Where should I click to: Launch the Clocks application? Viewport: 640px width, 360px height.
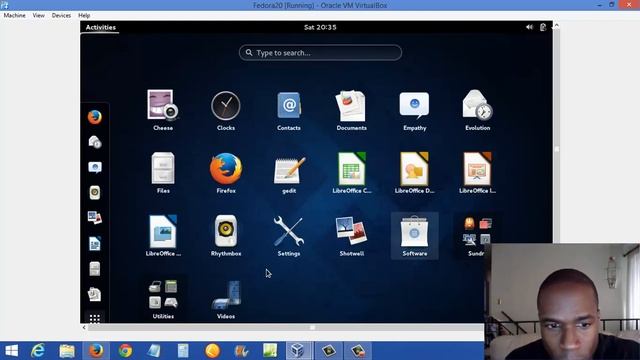[226, 110]
